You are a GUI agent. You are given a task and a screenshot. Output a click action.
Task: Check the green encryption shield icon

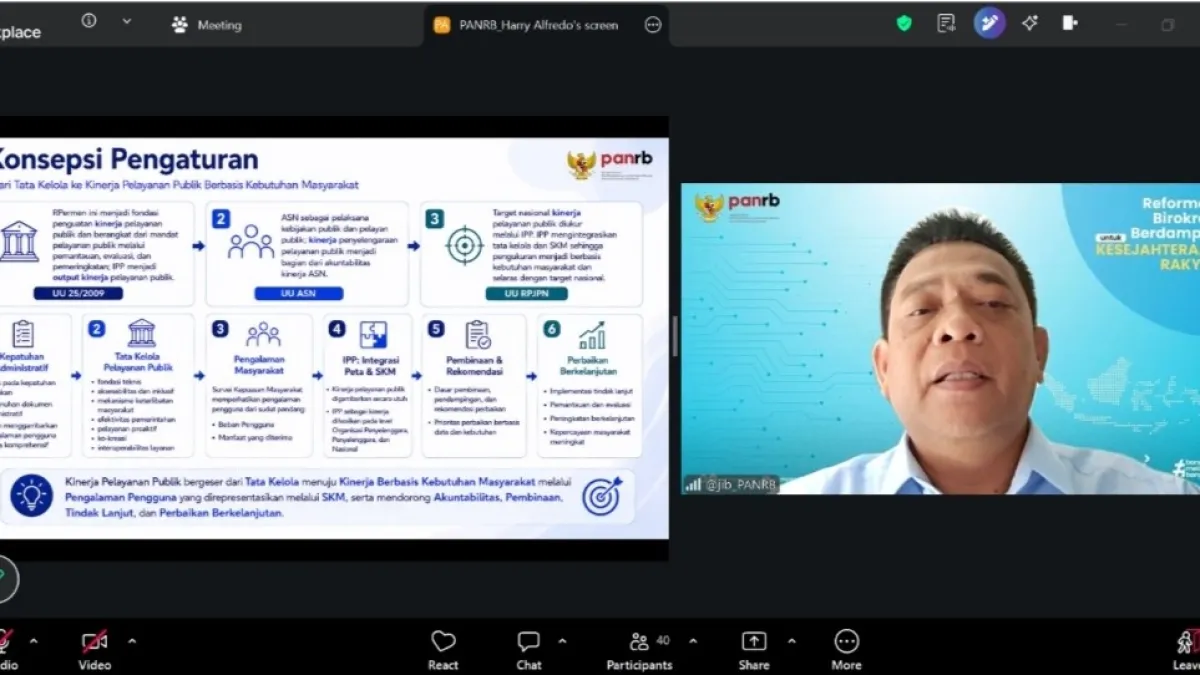click(x=904, y=23)
